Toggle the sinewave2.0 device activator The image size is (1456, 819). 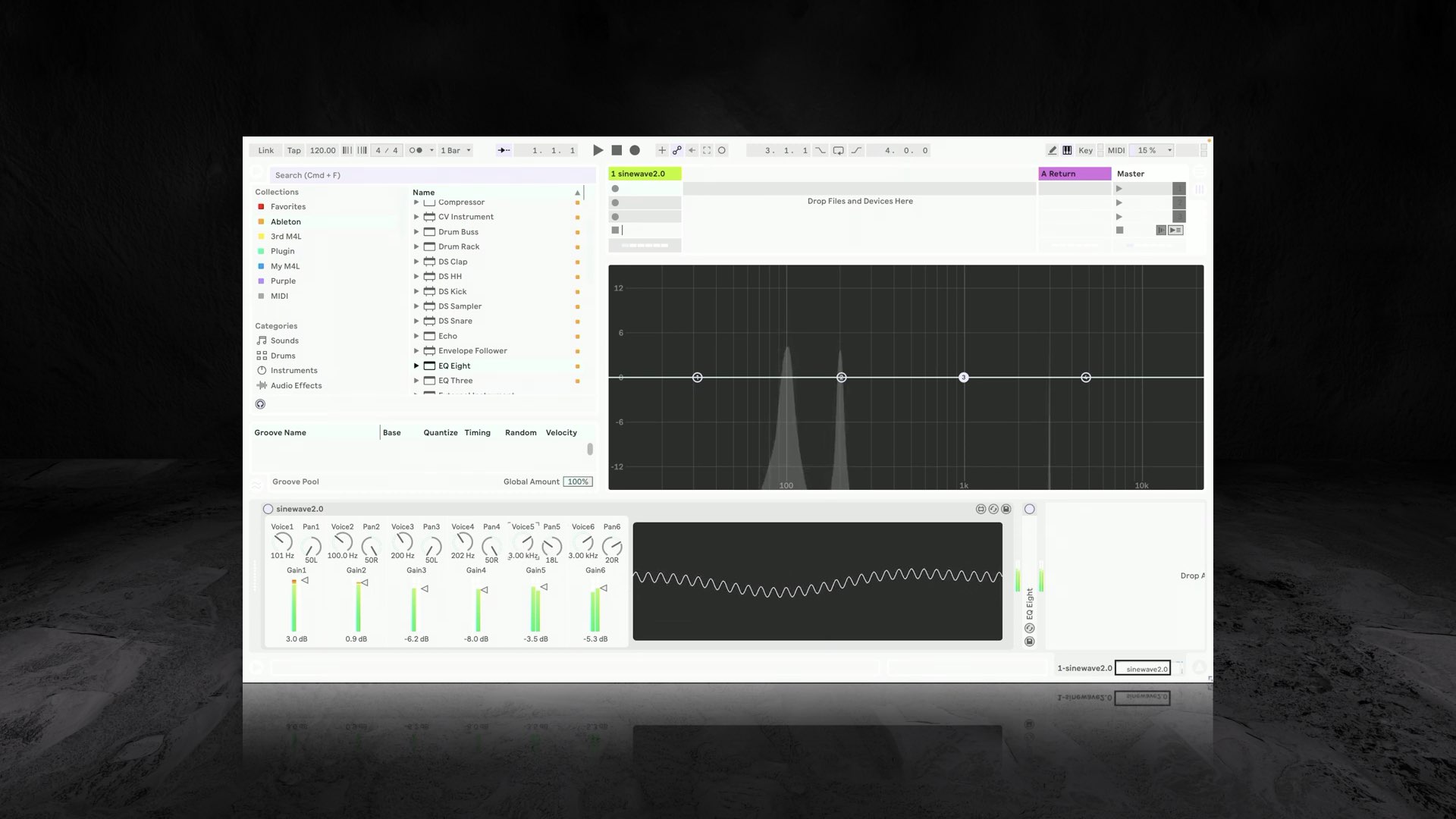point(268,509)
